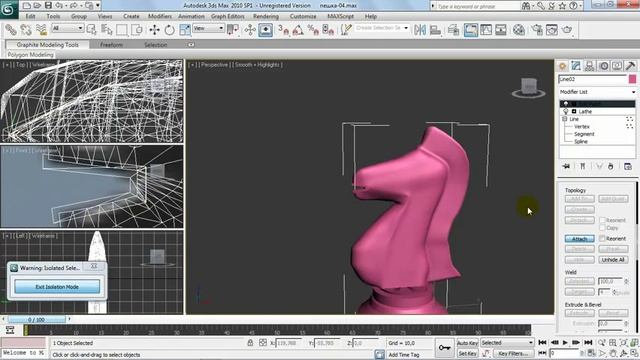This screenshot has width=640, height=360.
Task: Check the Reorient box beside Attach
Action: point(602,238)
